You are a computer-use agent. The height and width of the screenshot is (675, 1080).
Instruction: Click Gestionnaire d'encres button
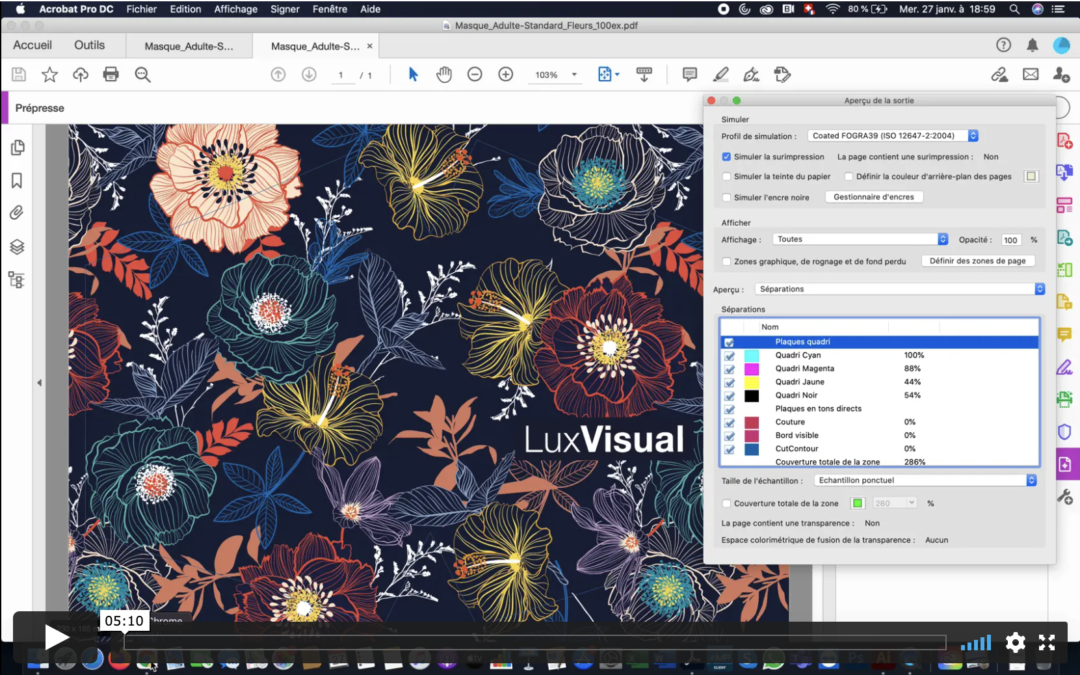point(874,197)
